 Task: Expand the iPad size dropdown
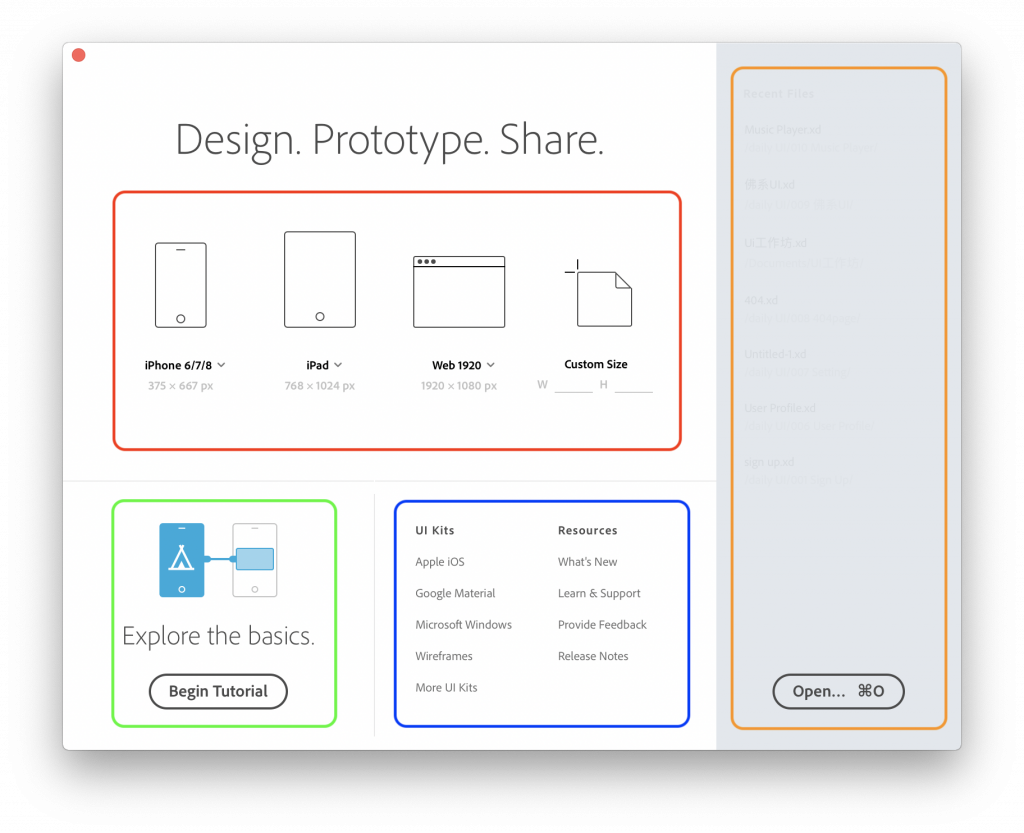point(338,365)
